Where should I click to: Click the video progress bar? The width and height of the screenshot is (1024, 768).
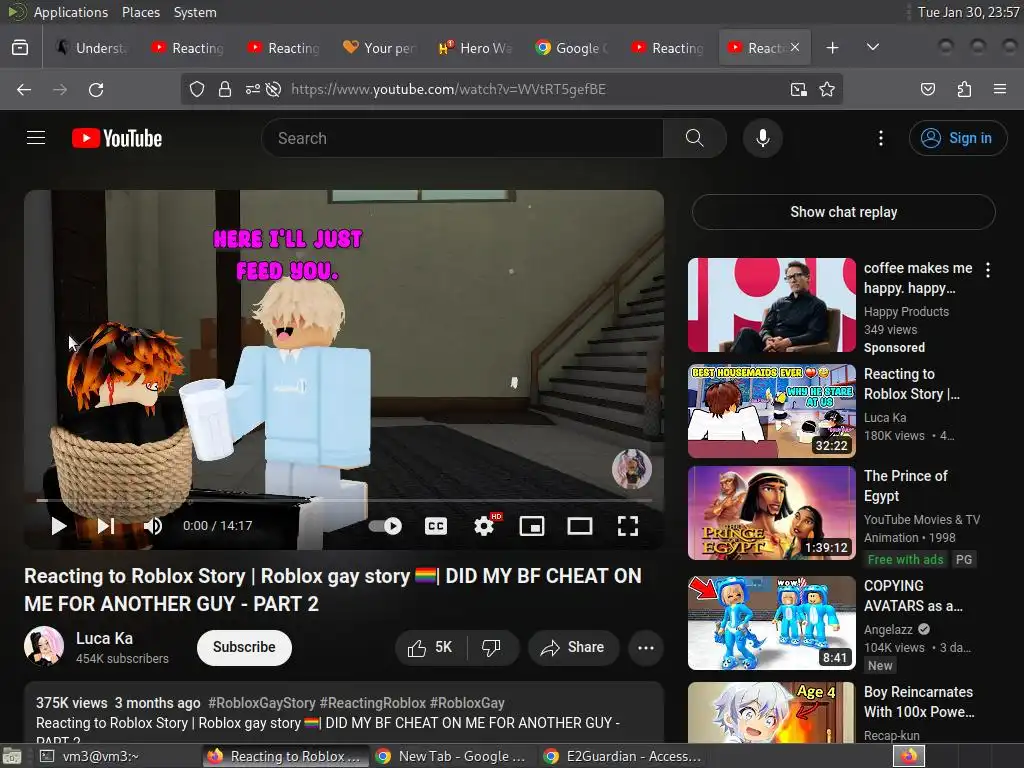pos(344,500)
